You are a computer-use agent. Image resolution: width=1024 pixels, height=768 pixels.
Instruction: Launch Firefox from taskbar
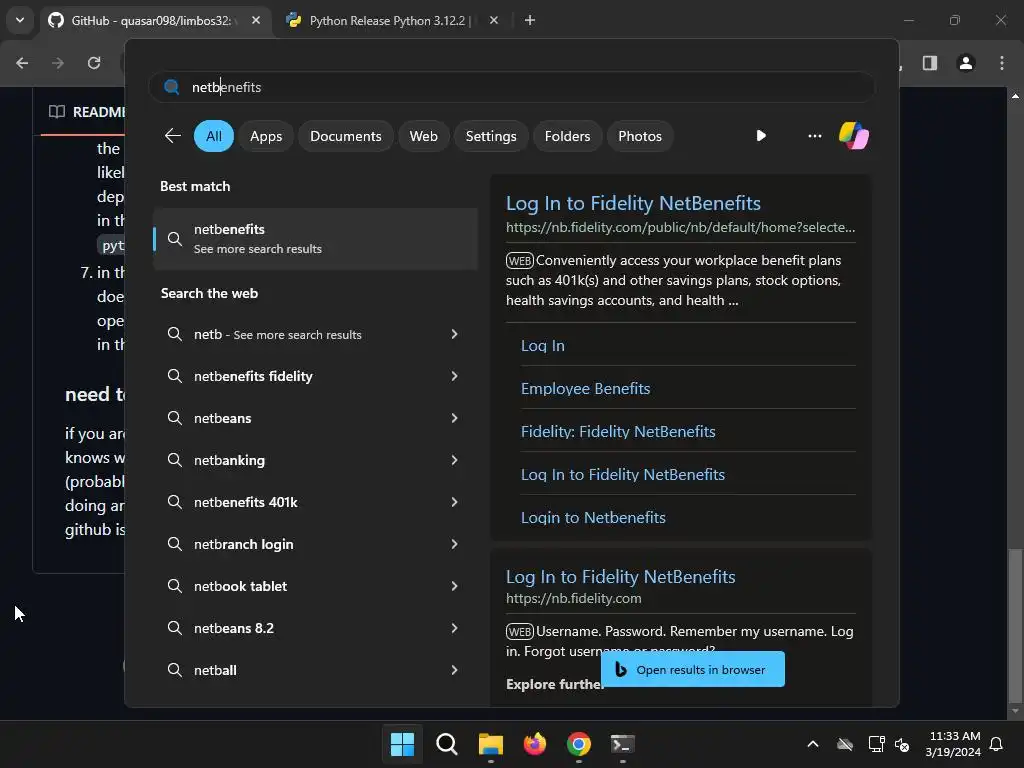click(535, 744)
